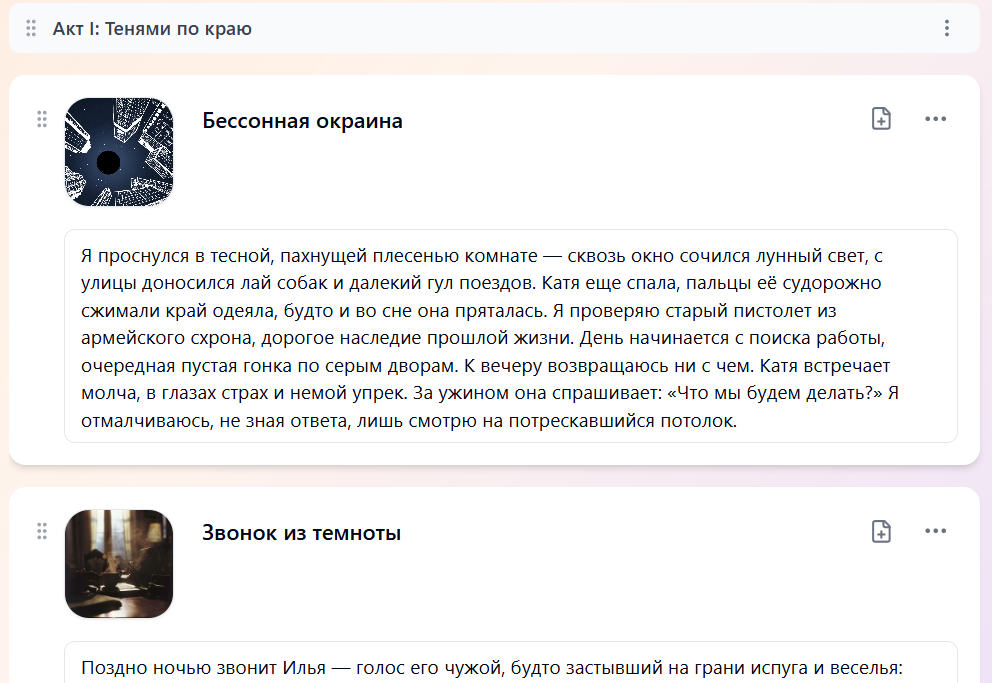Click the Бессонная окраина scene title
992x683 pixels.
302,120
